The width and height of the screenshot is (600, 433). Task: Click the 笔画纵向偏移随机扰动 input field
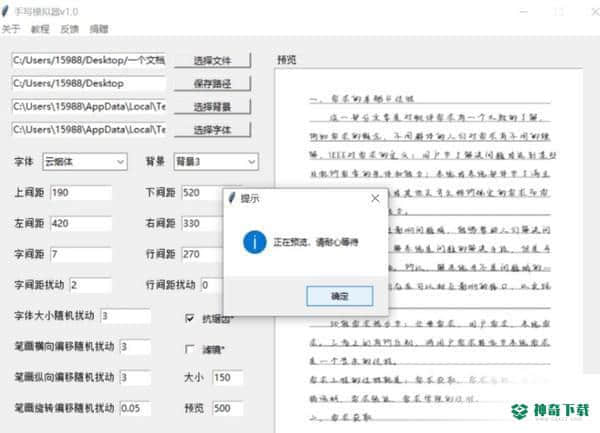coord(135,378)
